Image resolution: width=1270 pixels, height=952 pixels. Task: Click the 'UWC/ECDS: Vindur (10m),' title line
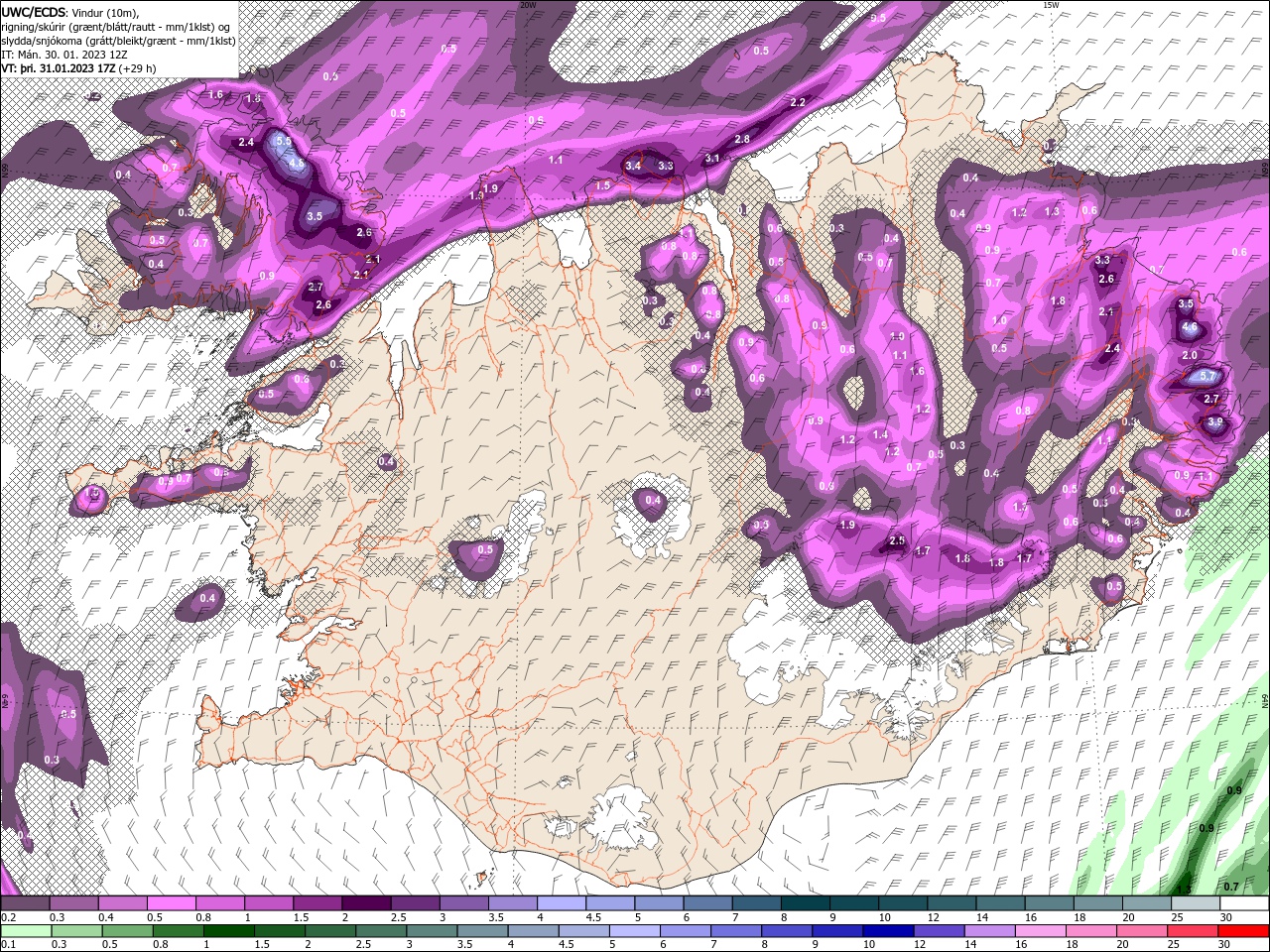click(x=71, y=12)
